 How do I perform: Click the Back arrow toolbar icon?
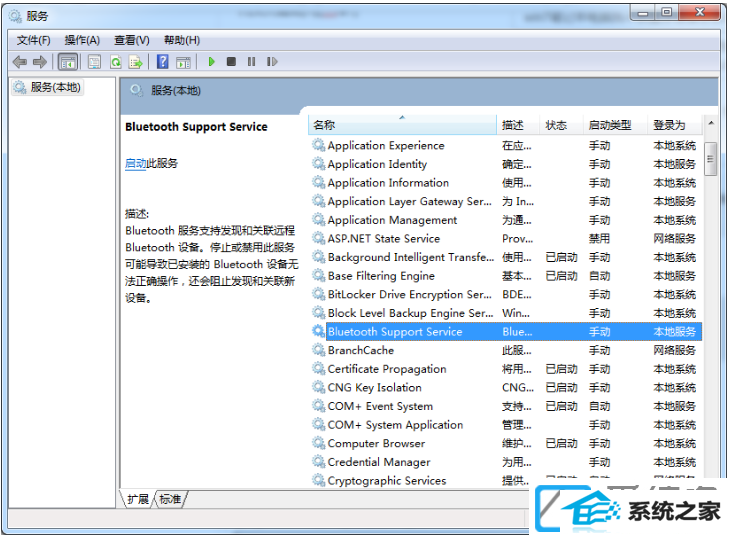click(20, 61)
